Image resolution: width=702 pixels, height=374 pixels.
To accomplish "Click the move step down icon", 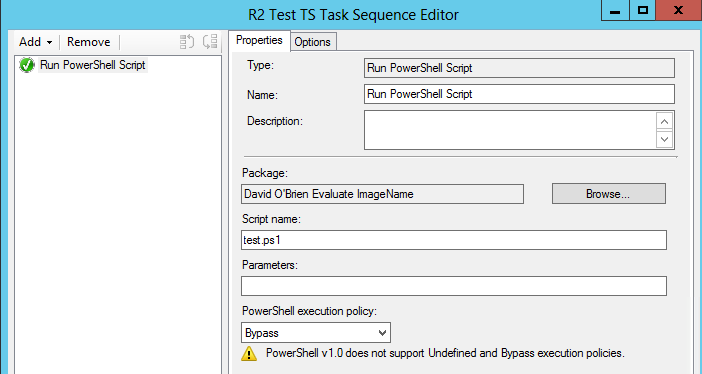I will (210, 42).
